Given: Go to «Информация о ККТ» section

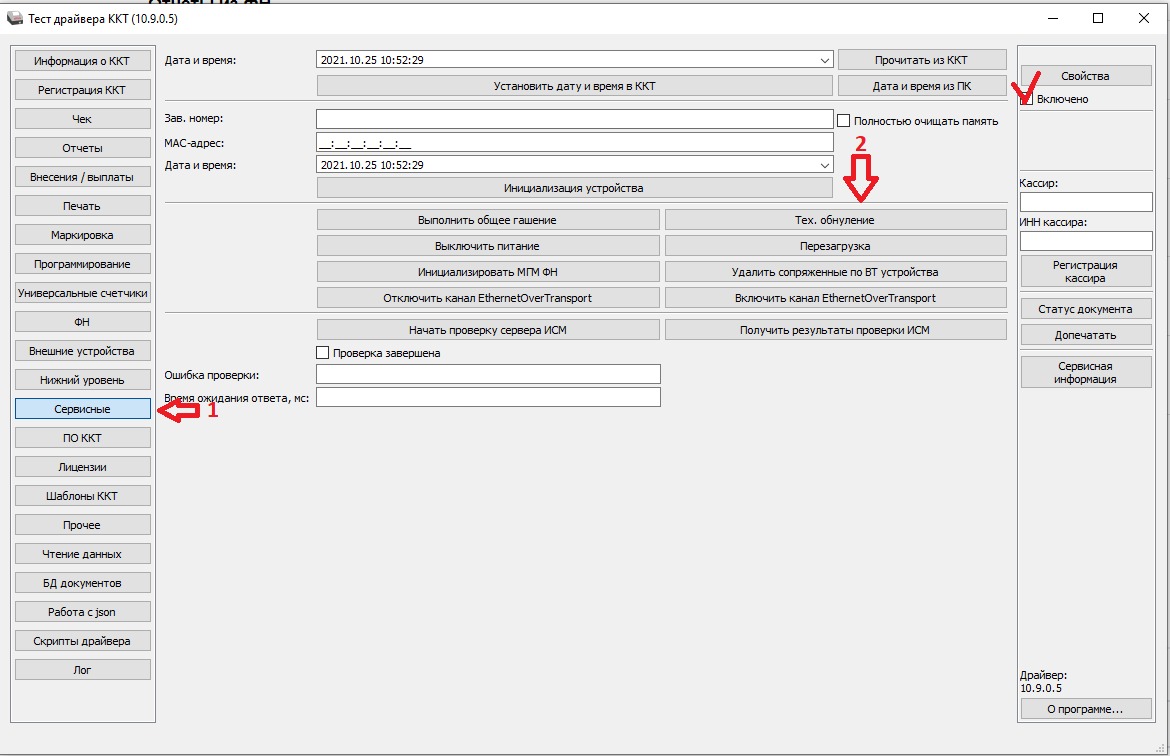Looking at the screenshot, I should tap(82, 61).
